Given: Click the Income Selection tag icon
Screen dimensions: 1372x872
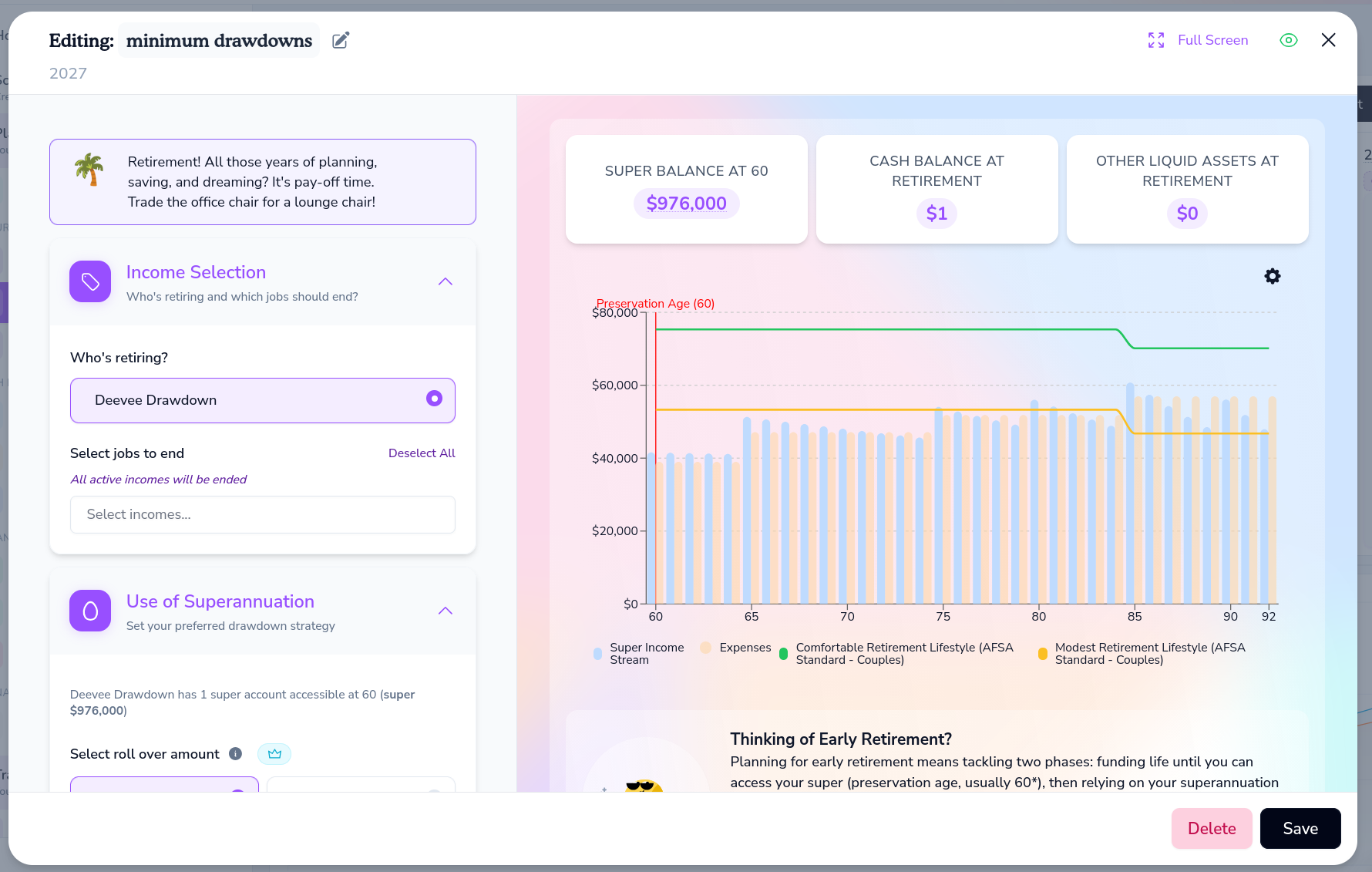Looking at the screenshot, I should point(90,281).
